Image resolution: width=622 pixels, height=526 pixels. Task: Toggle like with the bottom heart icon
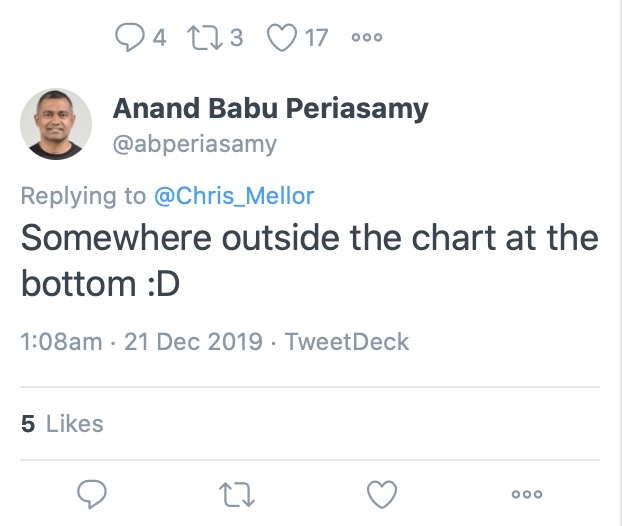tap(382, 494)
